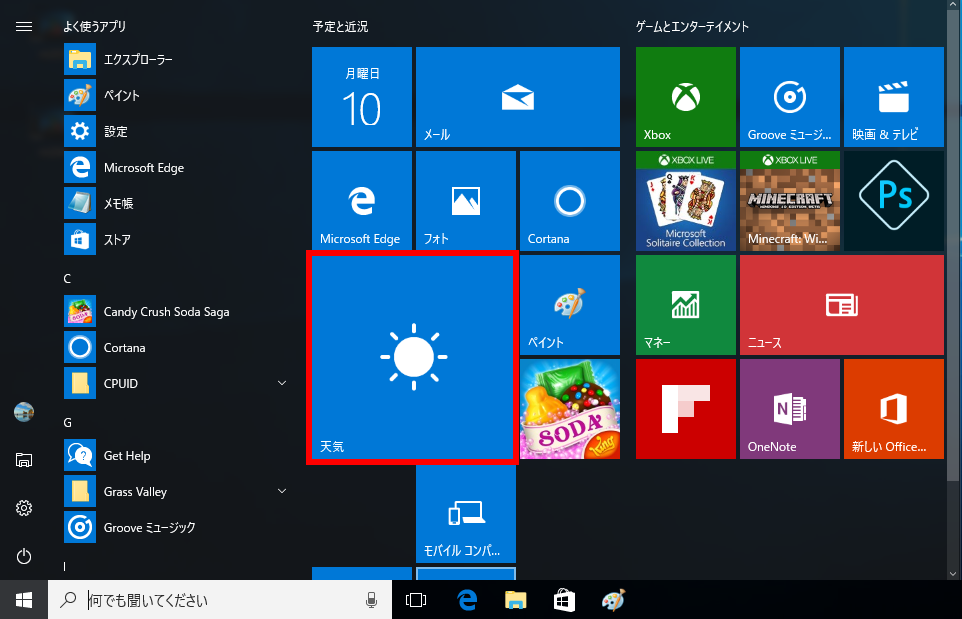The width and height of the screenshot is (962, 619).
Task: Click the Start menu scrollbar down arrow
Action: [953, 574]
